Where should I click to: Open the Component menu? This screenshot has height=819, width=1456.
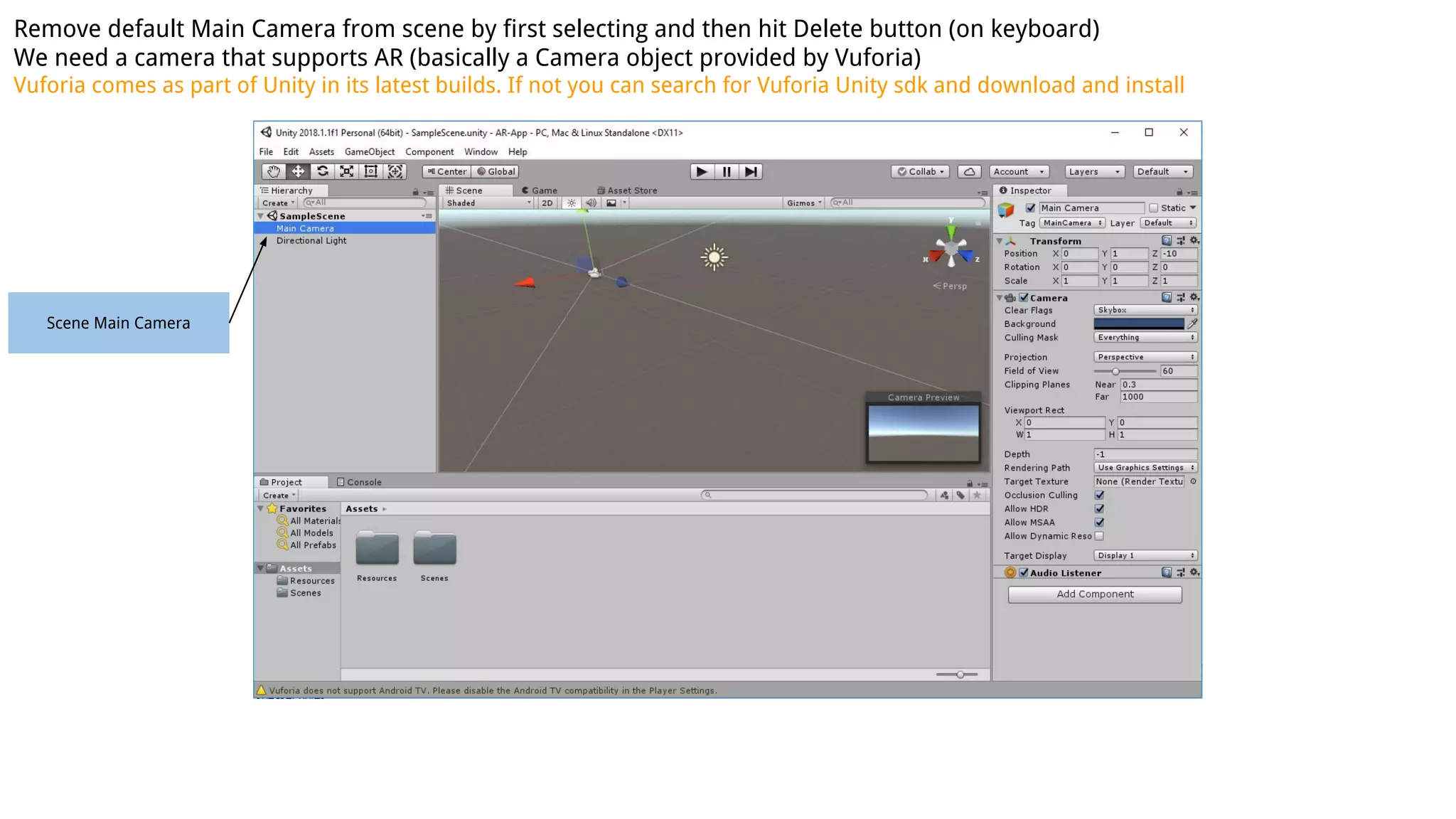coord(429,151)
